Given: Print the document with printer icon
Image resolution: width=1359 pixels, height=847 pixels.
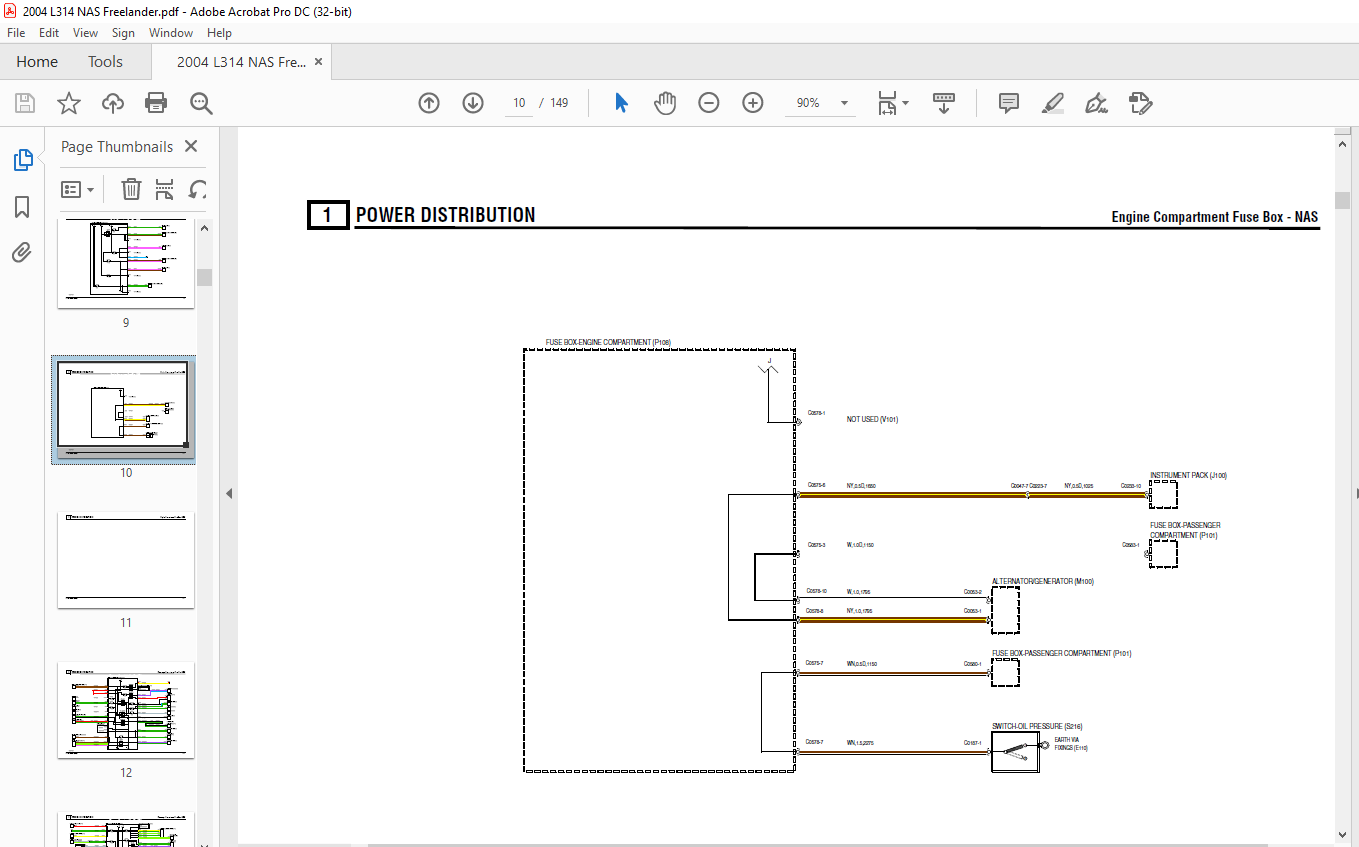Looking at the screenshot, I should click(156, 103).
